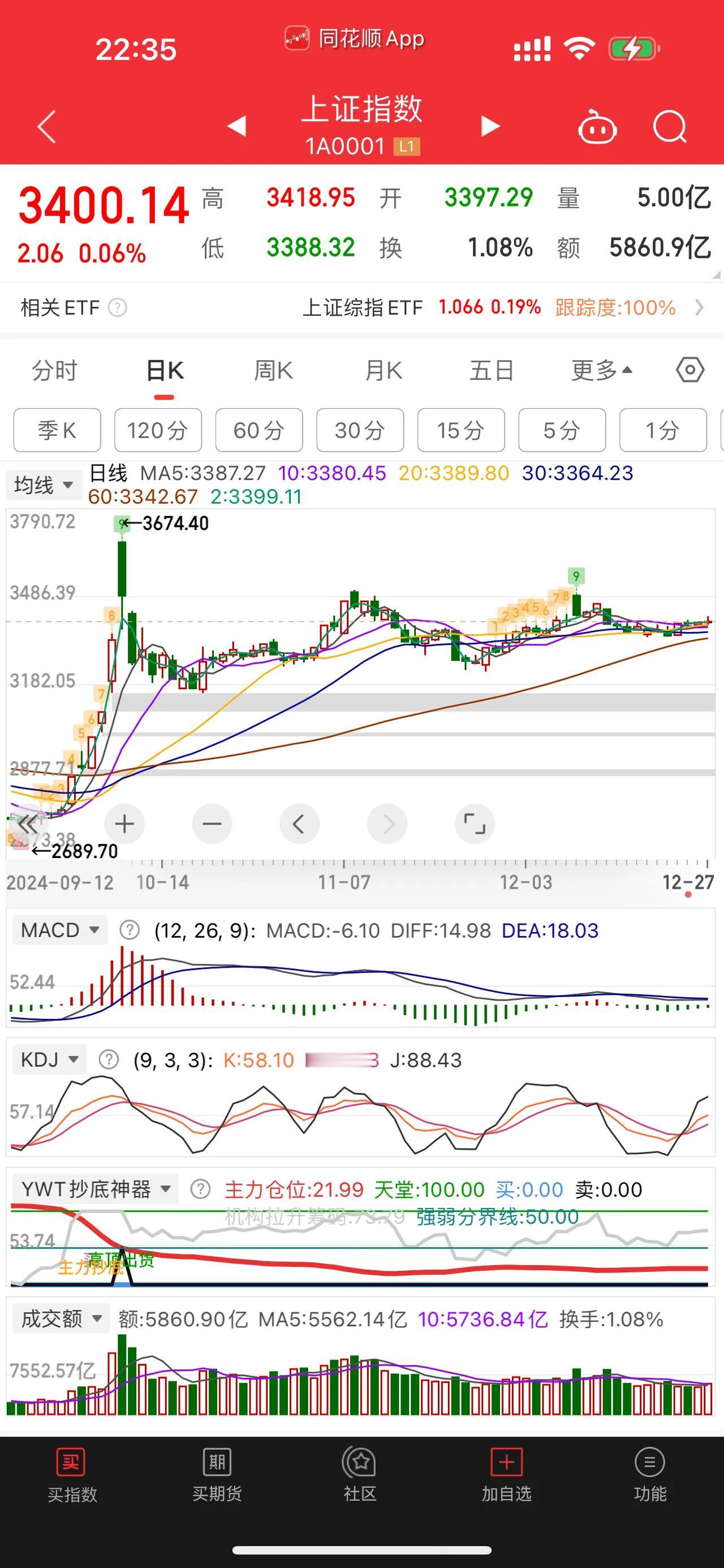The image size is (724, 1568).
Task: Jump to earliest data double-arrow icon
Action: (27, 825)
